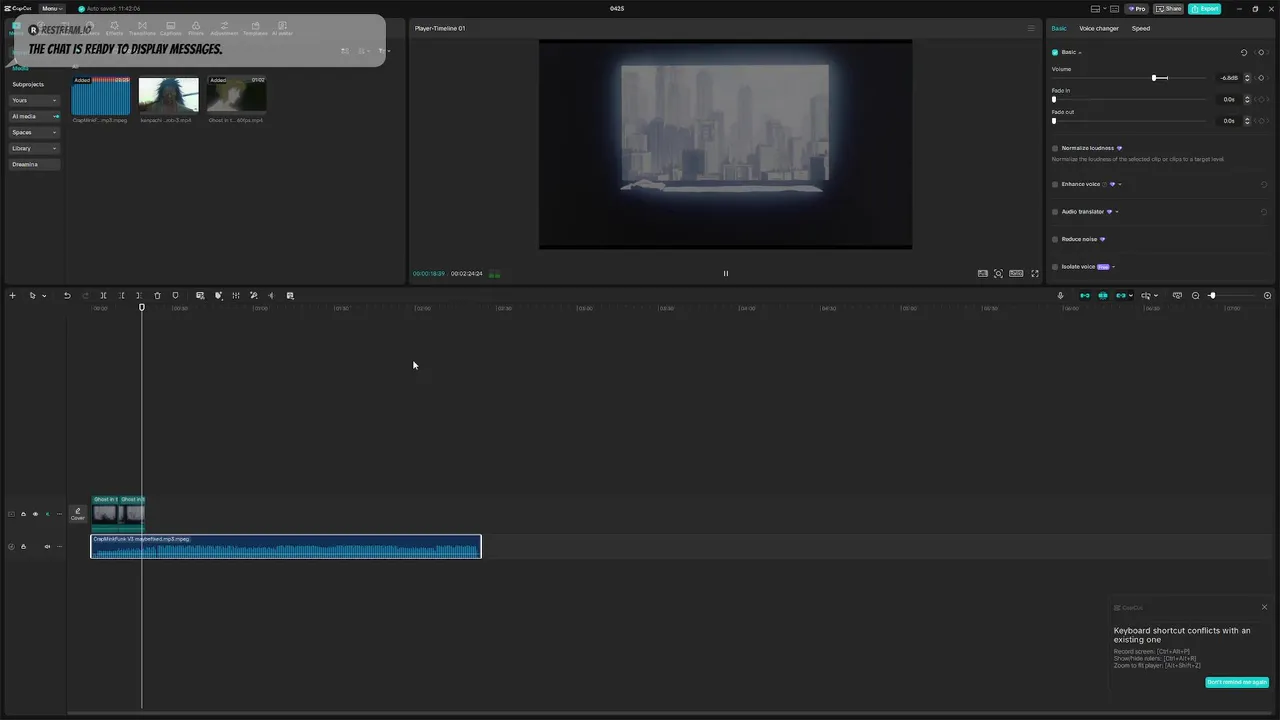Click the shield marker icon in timeline toolbar

coord(175,295)
